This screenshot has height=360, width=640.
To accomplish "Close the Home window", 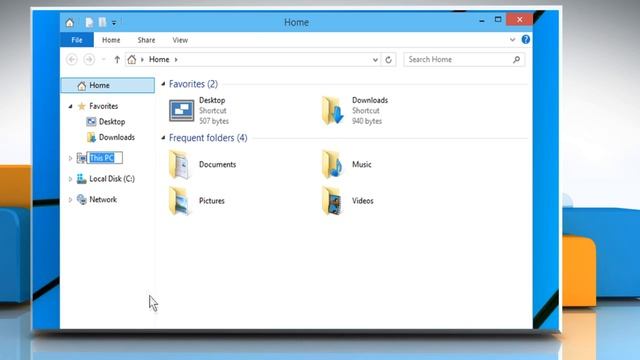I will click(520, 20).
